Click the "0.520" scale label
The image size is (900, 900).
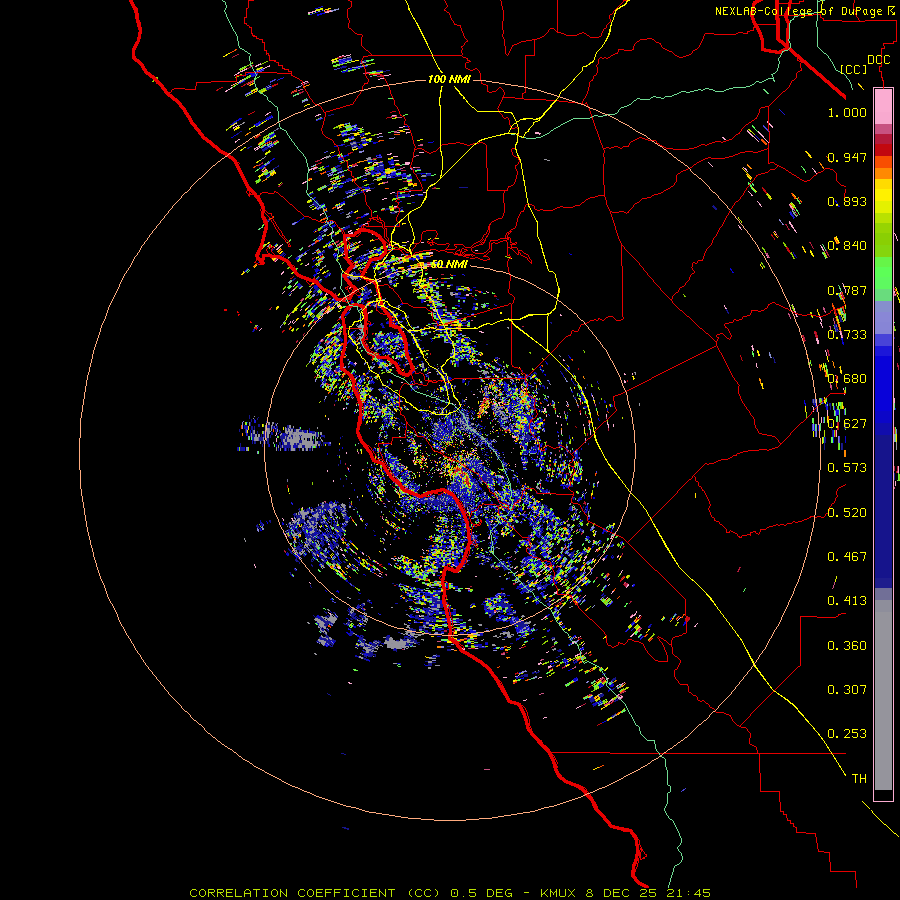click(x=847, y=512)
